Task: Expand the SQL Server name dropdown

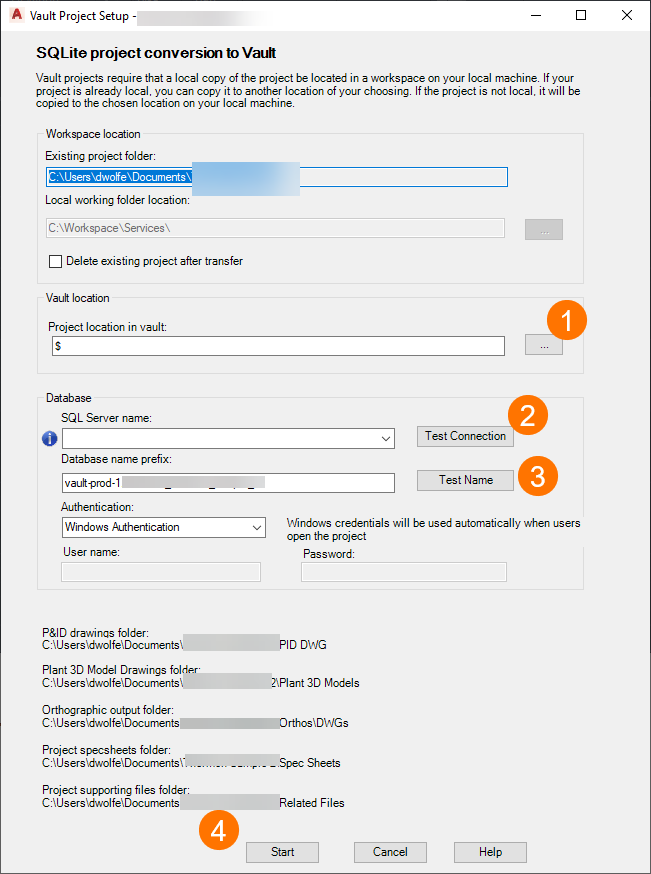Action: [x=387, y=438]
